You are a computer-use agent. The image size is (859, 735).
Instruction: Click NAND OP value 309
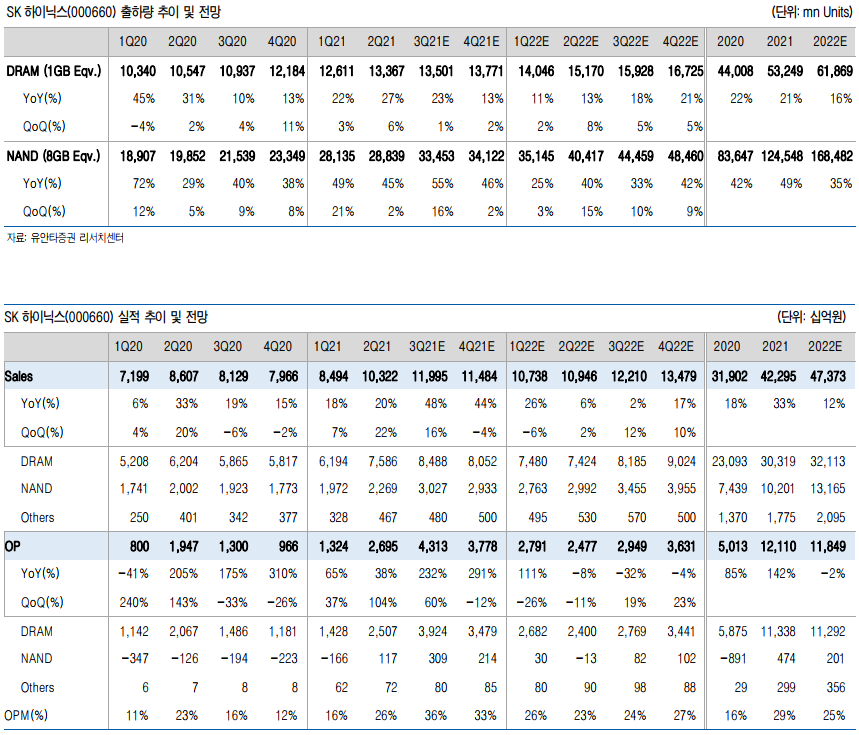click(x=438, y=658)
